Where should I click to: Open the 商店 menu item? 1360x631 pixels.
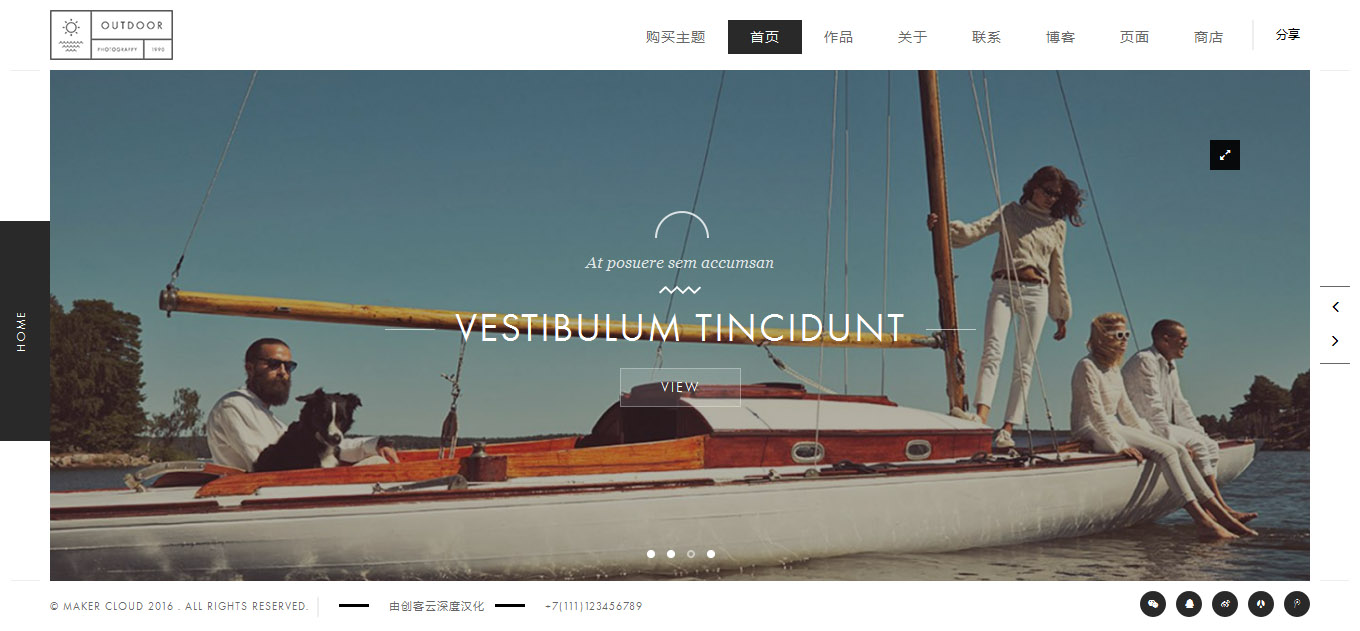pos(1208,37)
